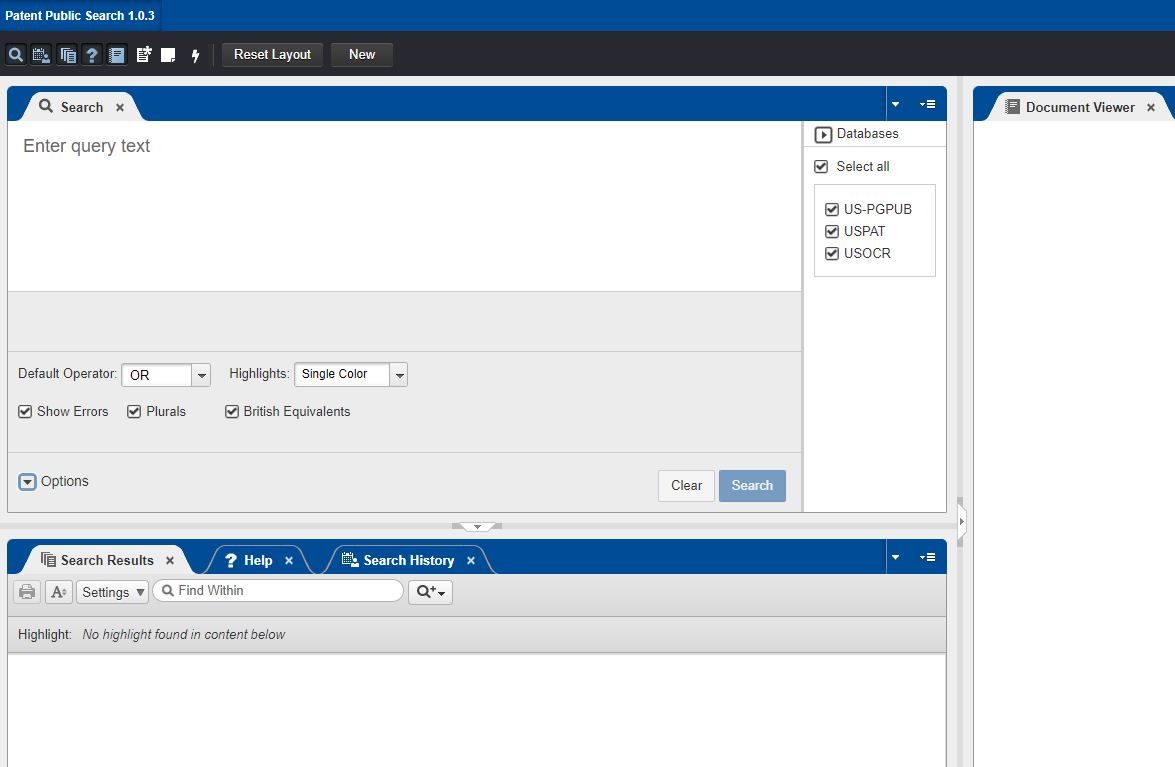Click Reset Layout button
Viewport: 1175px width, 767px height.
point(272,55)
